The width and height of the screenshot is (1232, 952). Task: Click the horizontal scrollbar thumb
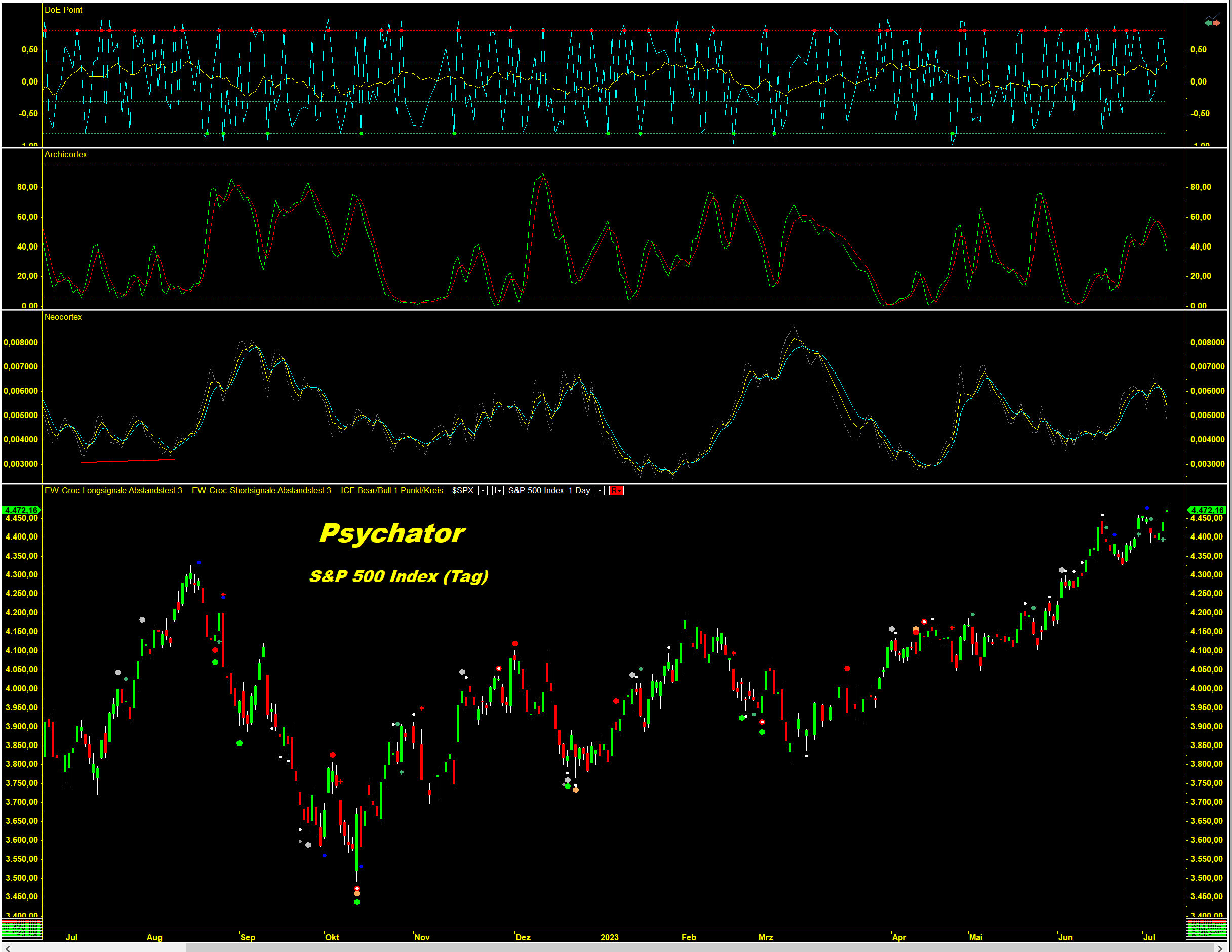pos(699,948)
